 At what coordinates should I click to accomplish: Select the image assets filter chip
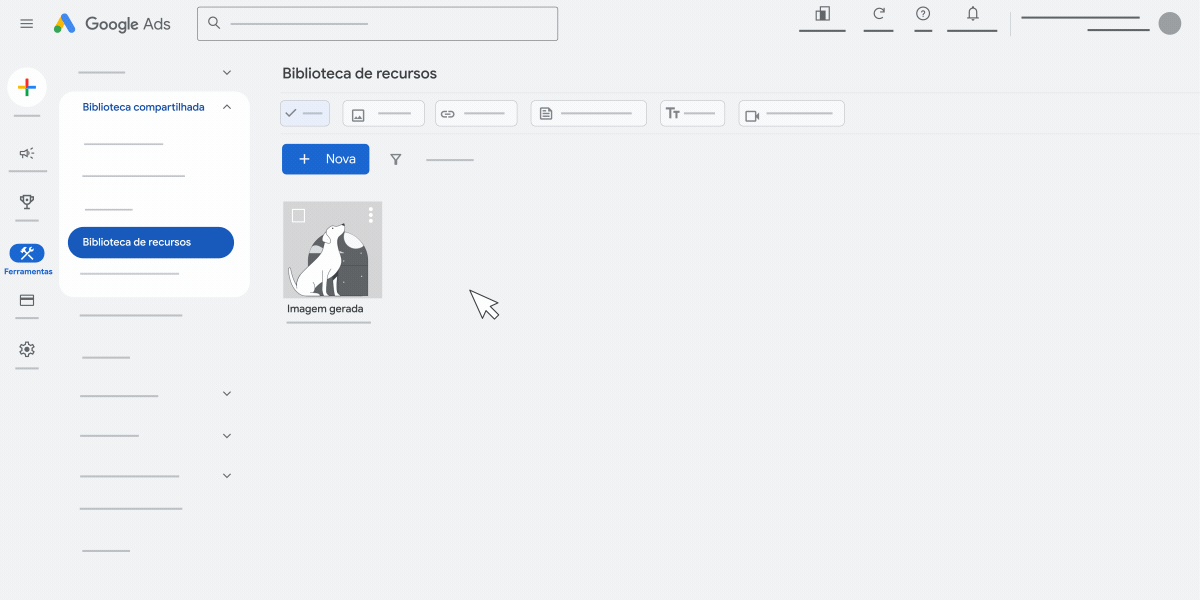[x=383, y=113]
